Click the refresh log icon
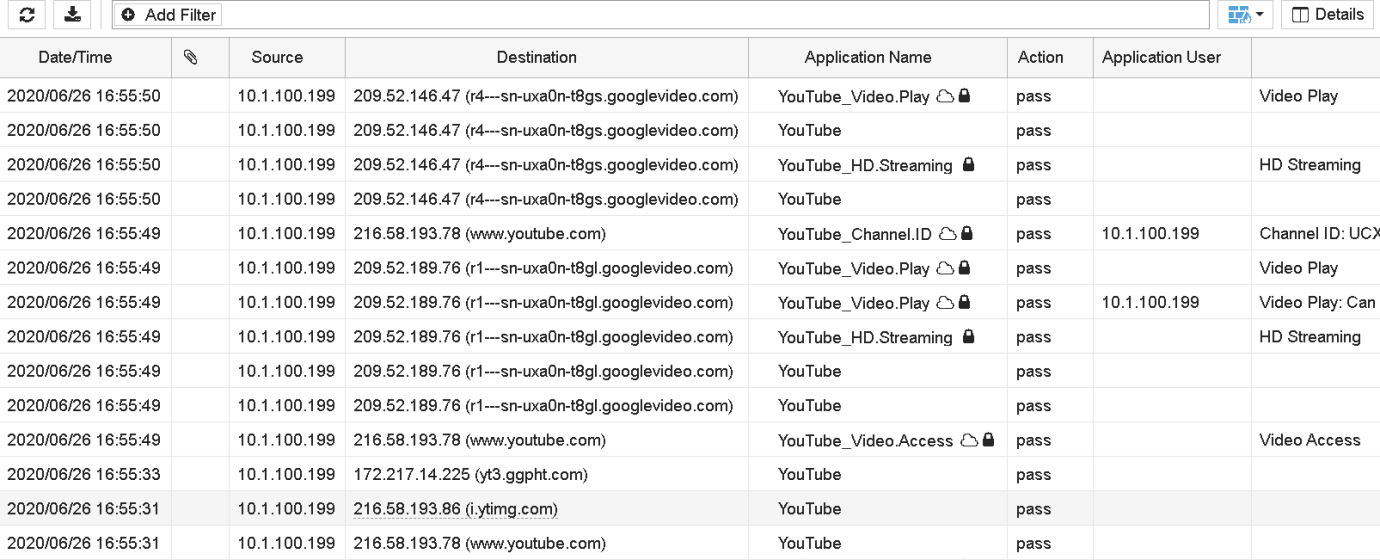This screenshot has height=560, width=1380. tap(27, 15)
